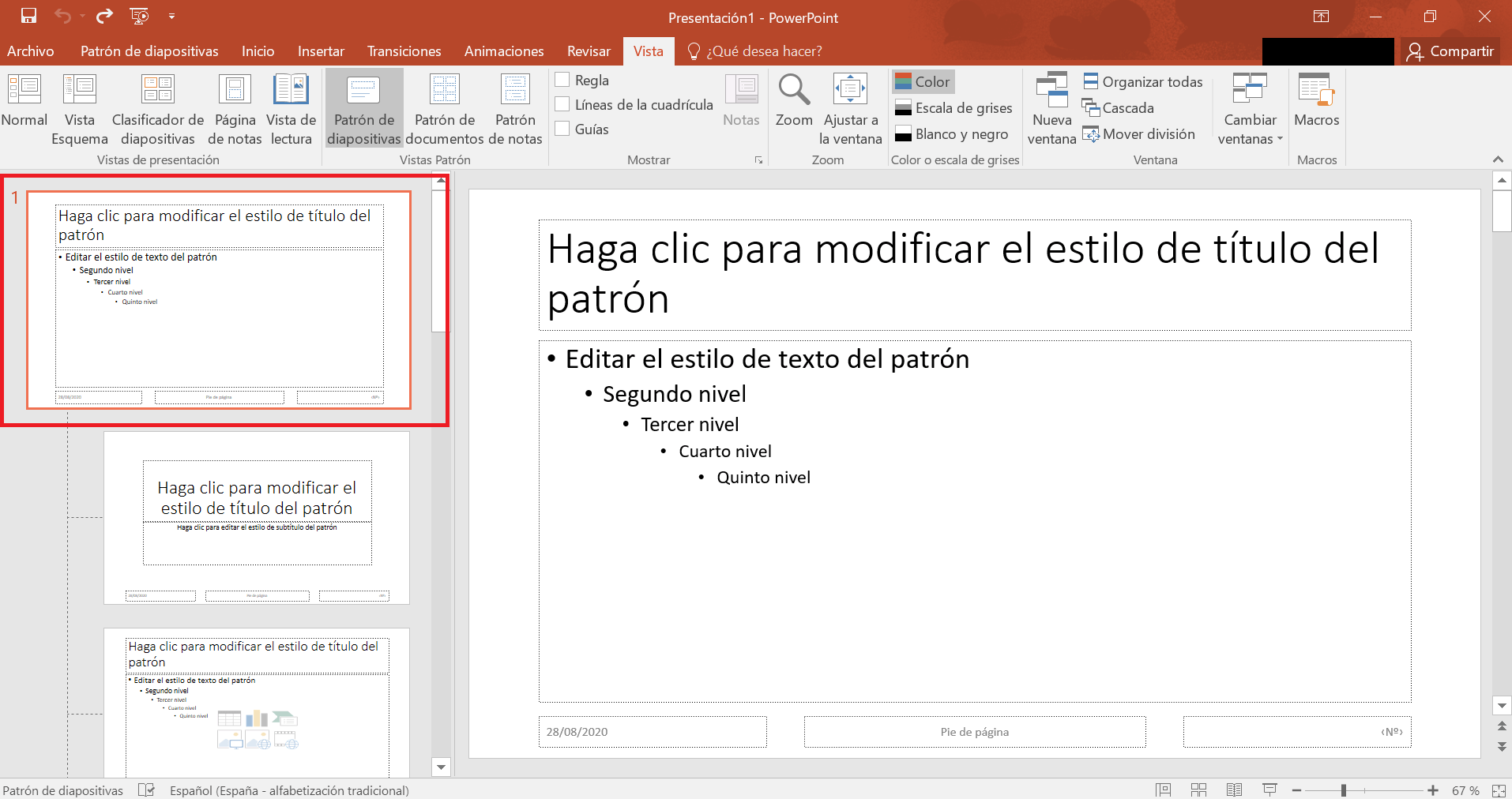Toggle Líneas de la cuadrícula checkbox
The image size is (1512, 799).
pos(562,104)
